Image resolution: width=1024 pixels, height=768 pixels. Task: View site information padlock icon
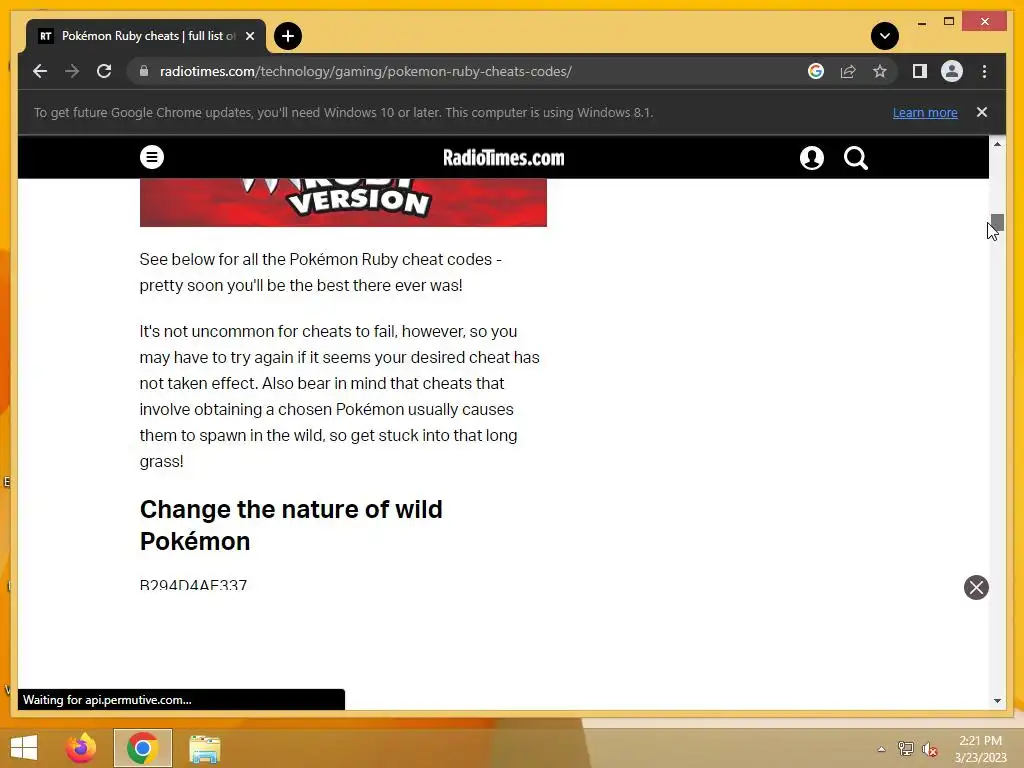pyautogui.click(x=144, y=71)
